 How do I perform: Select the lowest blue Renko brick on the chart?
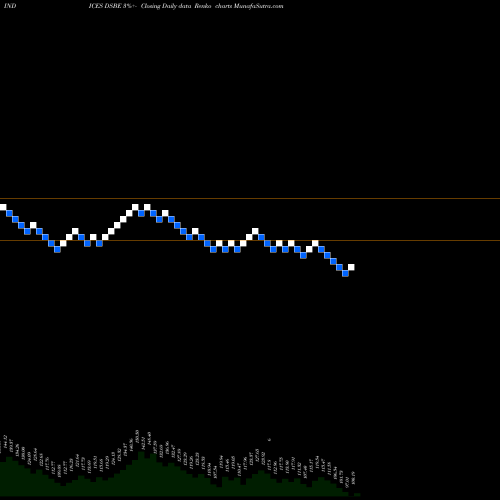point(345,273)
